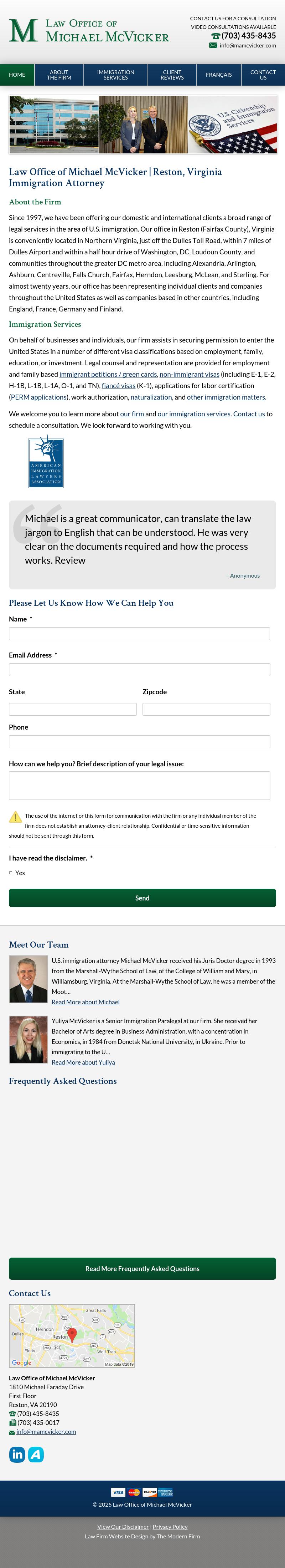Click the header phone icon
This screenshot has height=1568, width=285.
[x=215, y=36]
